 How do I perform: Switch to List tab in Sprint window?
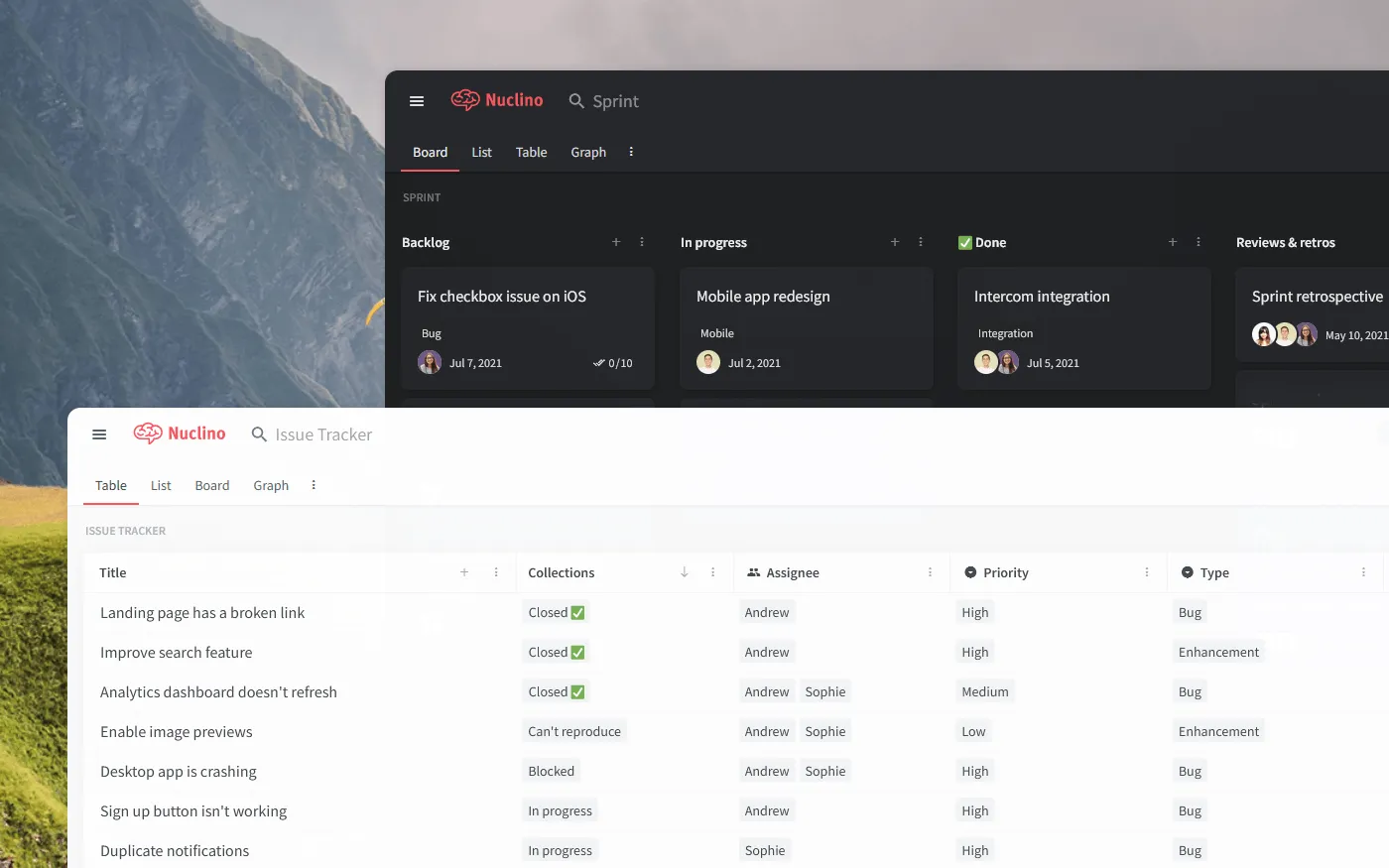(481, 152)
